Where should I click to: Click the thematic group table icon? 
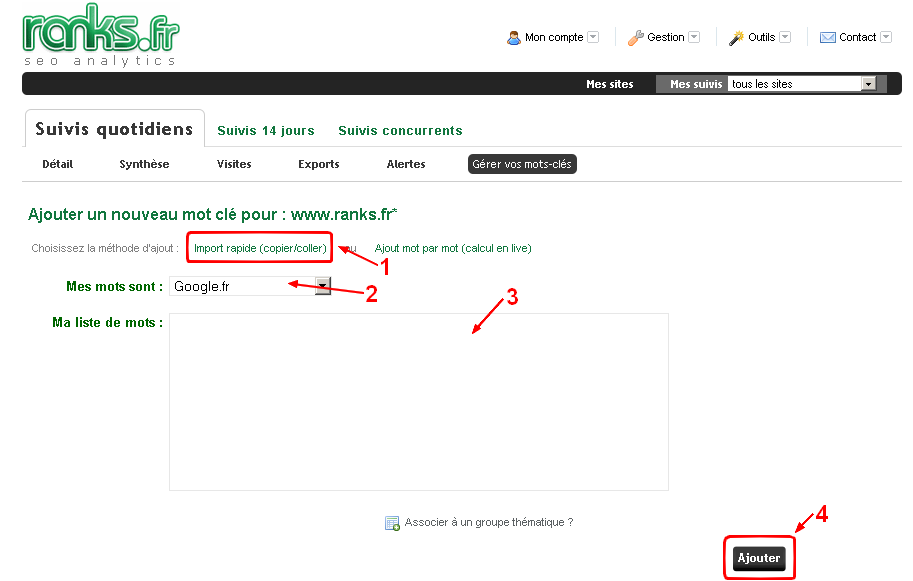[x=392, y=523]
